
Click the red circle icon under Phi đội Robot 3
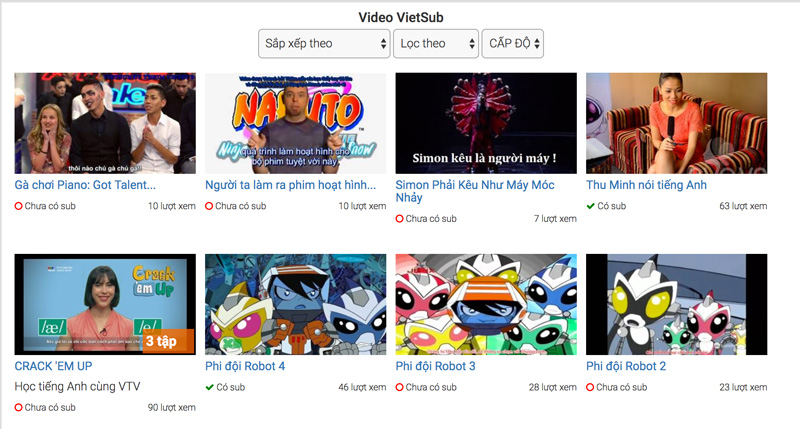pyautogui.click(x=399, y=387)
